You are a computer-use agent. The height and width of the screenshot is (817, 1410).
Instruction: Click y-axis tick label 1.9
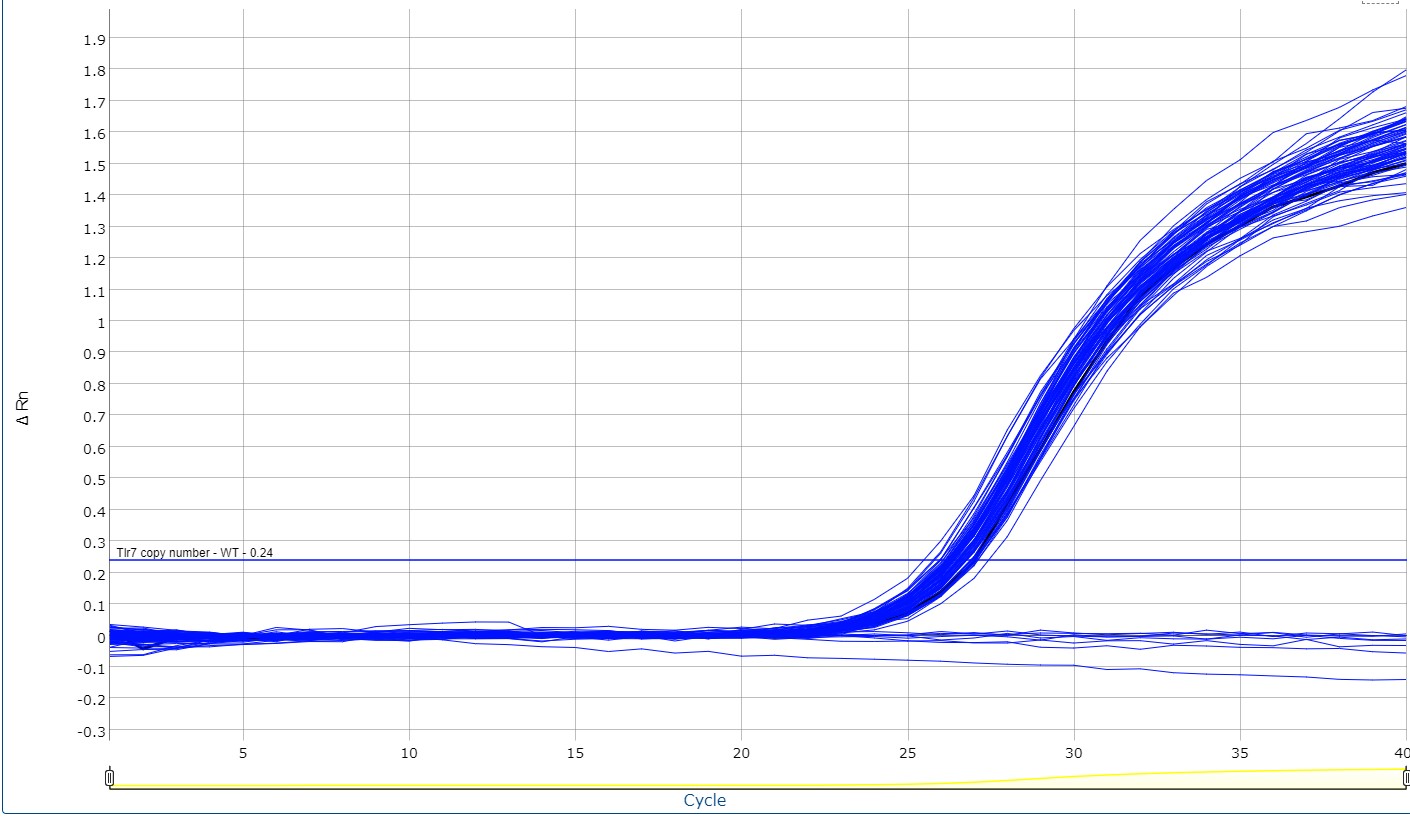(92, 39)
